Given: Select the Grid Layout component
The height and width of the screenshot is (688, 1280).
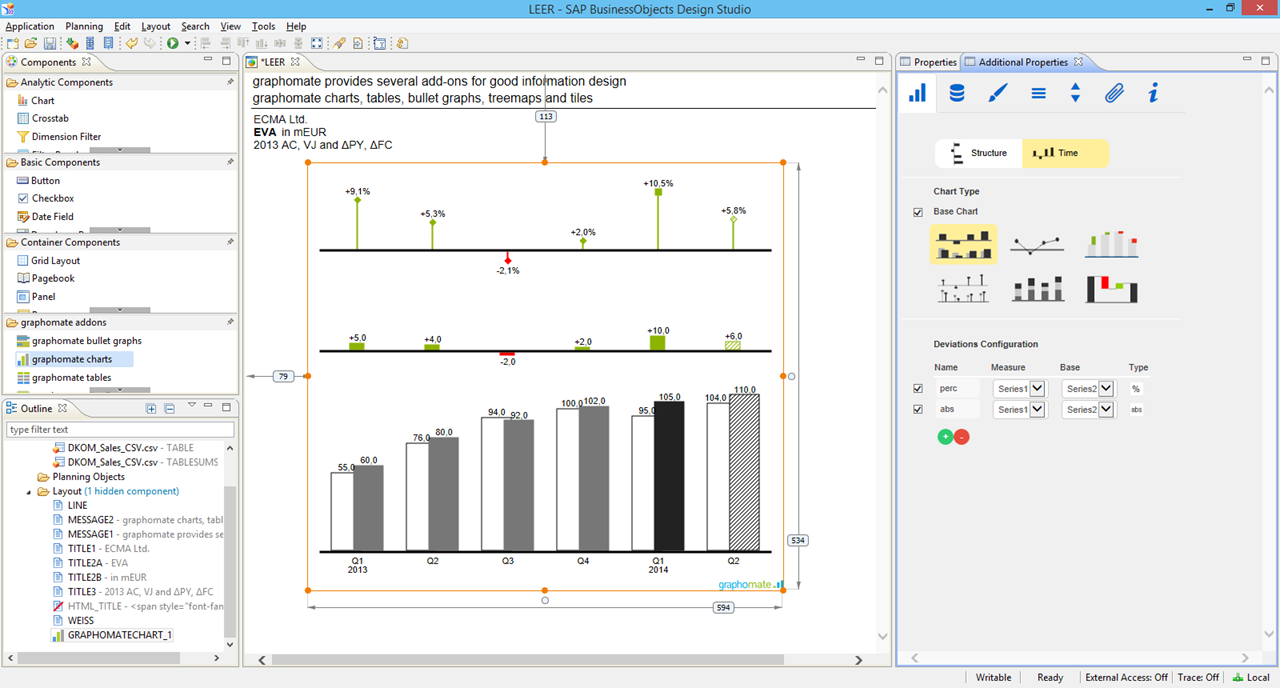Looking at the screenshot, I should [48, 260].
